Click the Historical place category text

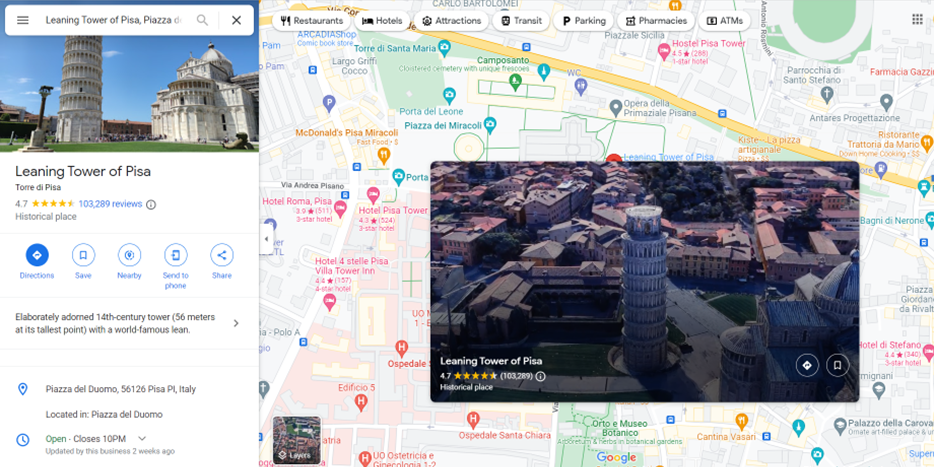[x=46, y=216]
